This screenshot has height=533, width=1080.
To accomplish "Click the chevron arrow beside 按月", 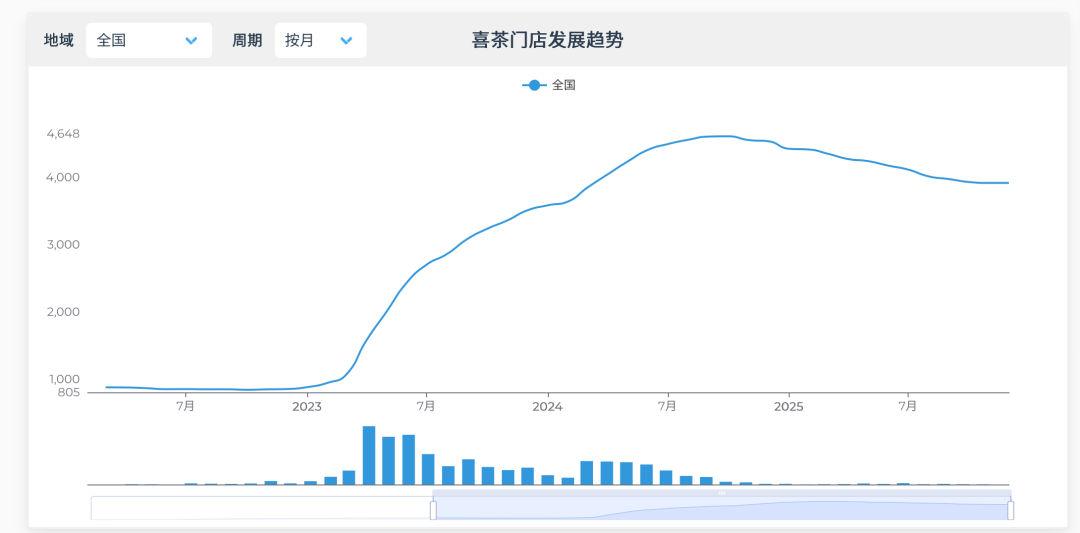I will tap(346, 40).
